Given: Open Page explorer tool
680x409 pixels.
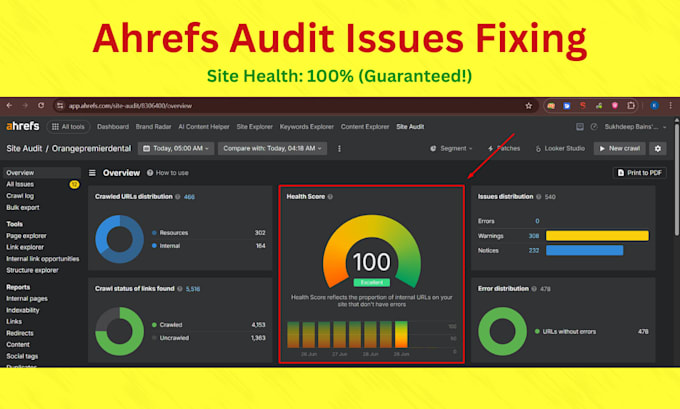Looking at the screenshot, I should [x=26, y=236].
